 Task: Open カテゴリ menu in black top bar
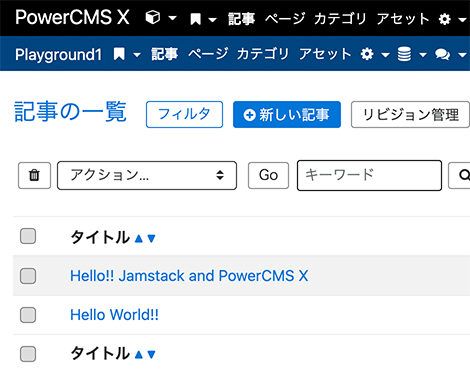[340, 19]
